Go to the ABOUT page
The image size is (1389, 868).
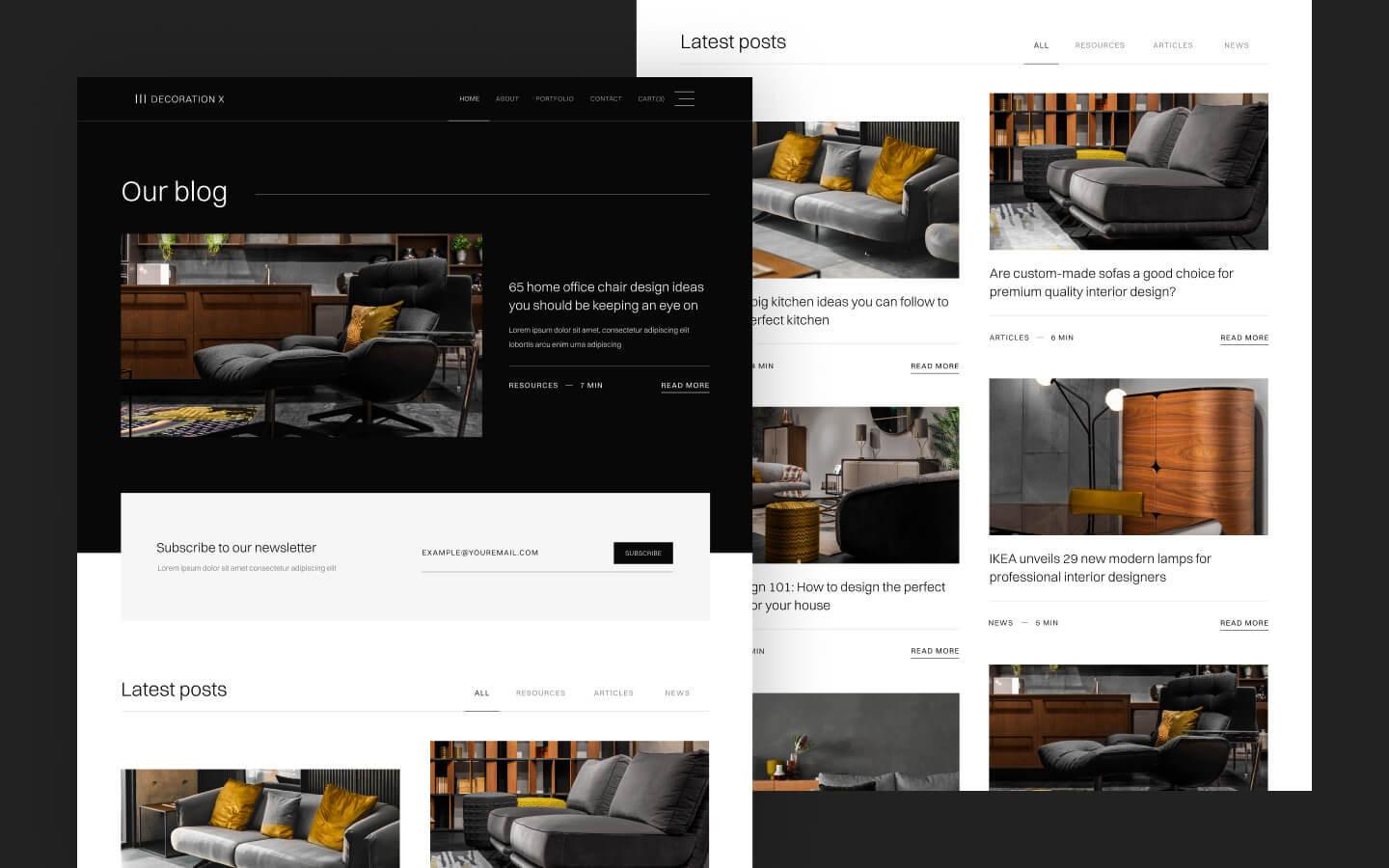[x=506, y=98]
